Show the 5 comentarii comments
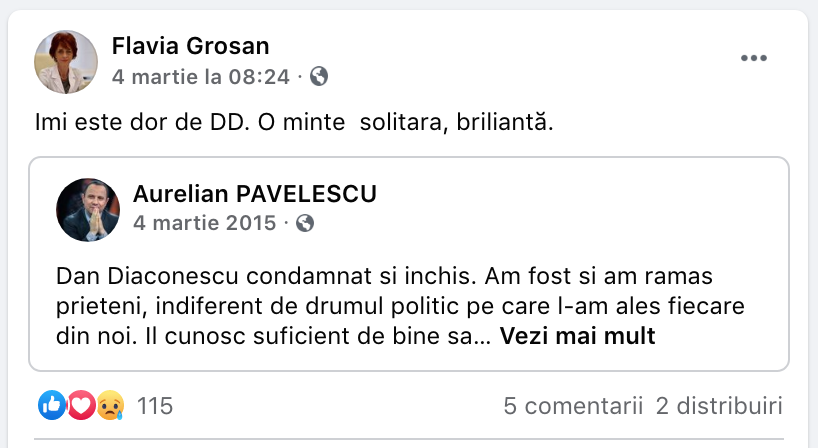This screenshot has height=448, width=818. [x=571, y=406]
